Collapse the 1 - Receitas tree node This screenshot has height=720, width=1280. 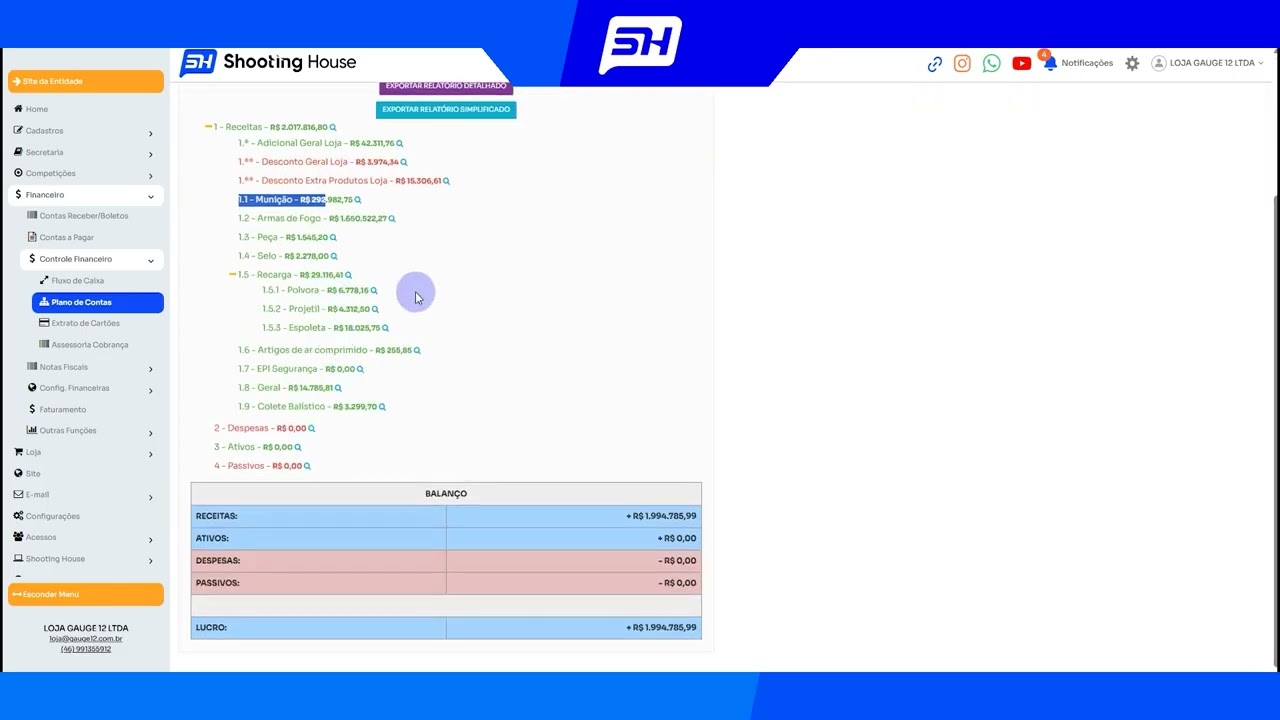(208, 127)
